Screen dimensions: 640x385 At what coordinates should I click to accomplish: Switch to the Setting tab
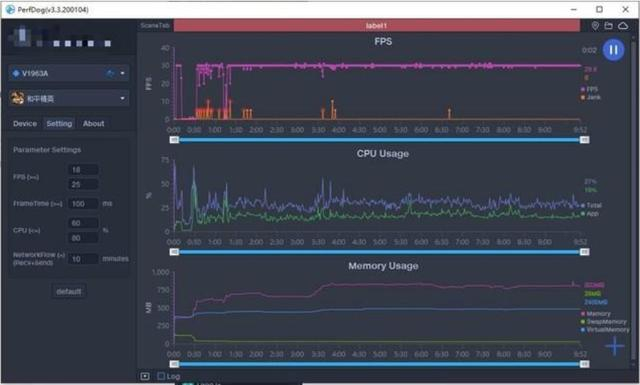click(59, 123)
